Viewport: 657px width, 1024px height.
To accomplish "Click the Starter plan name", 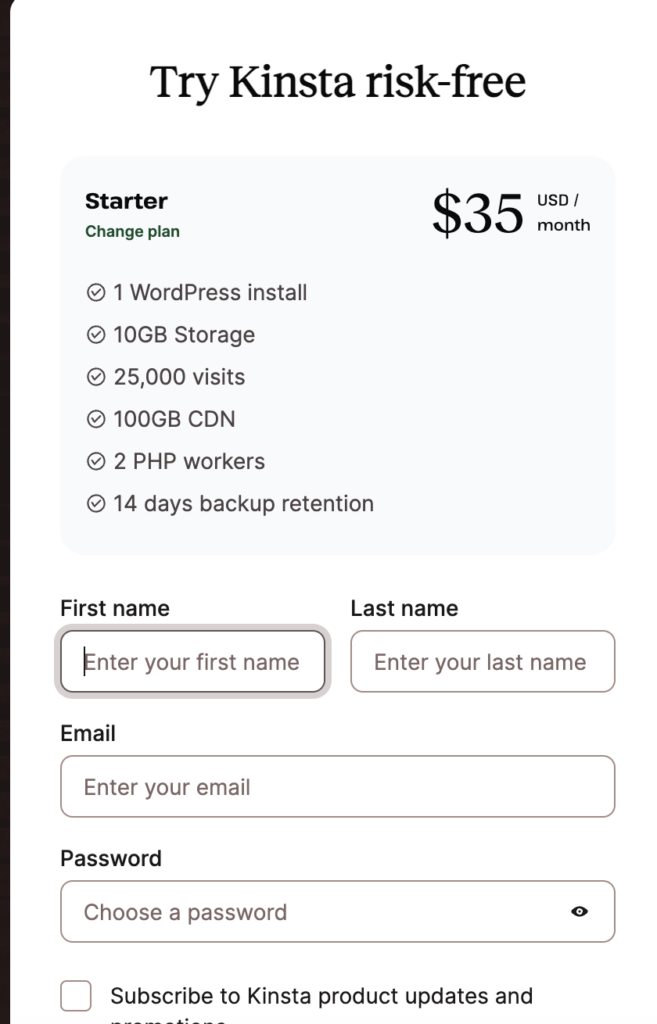I will [x=126, y=201].
